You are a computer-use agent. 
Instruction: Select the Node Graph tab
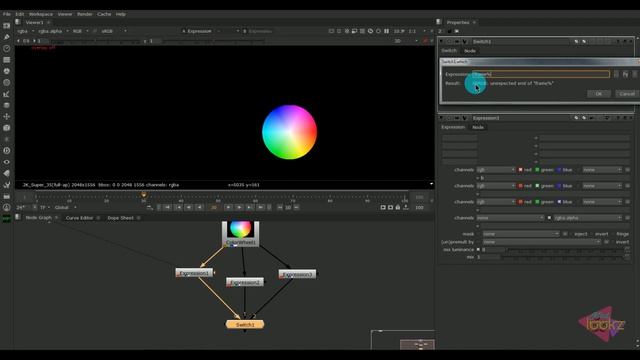tap(39, 218)
